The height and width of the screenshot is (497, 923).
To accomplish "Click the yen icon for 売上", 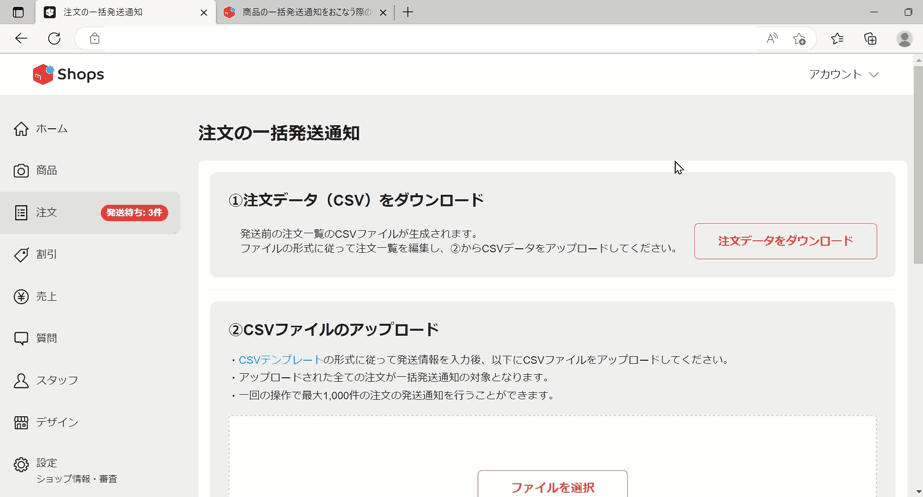I will coord(21,297).
